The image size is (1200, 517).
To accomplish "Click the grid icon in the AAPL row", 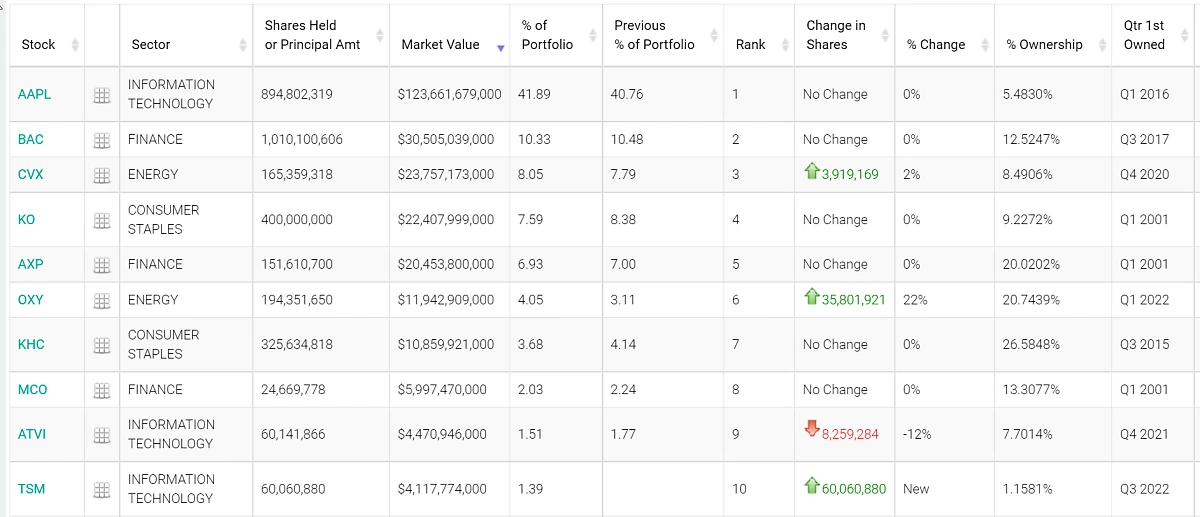I will coord(101,95).
